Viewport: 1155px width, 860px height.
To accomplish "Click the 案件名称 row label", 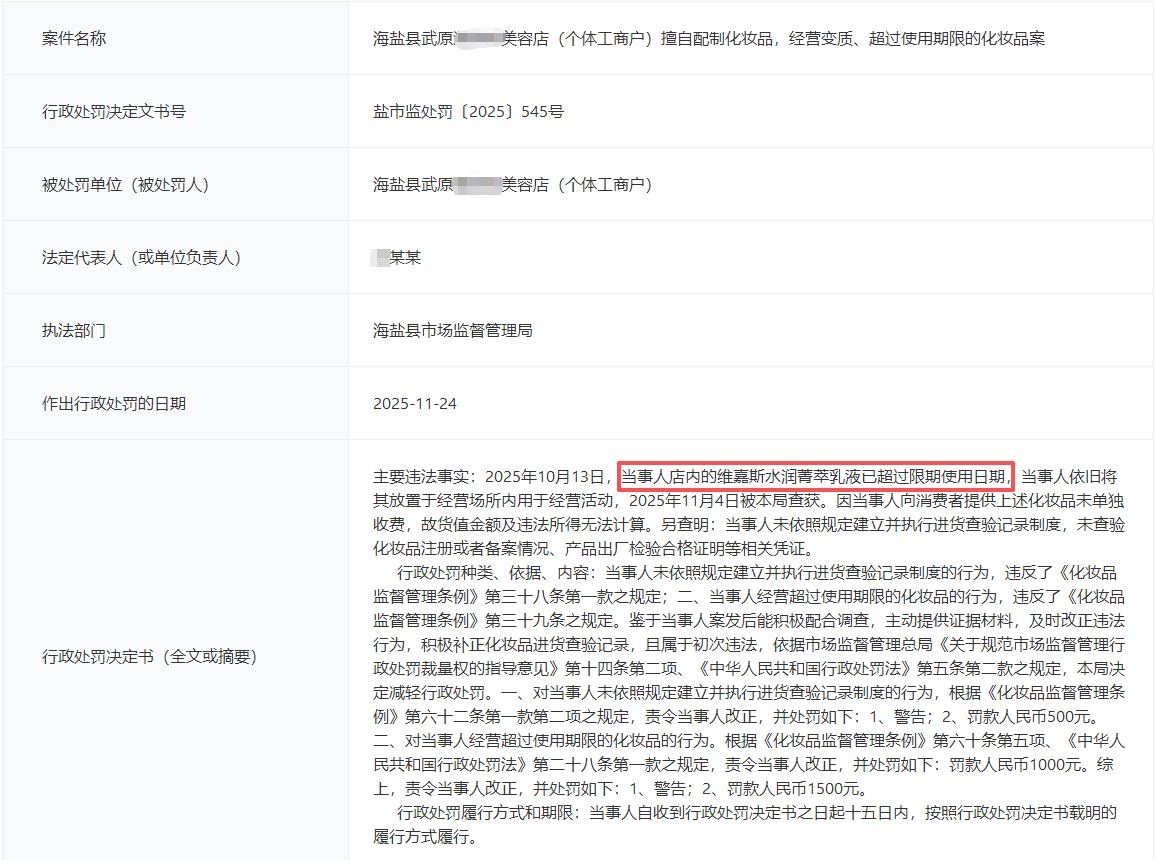I will tap(74, 39).
